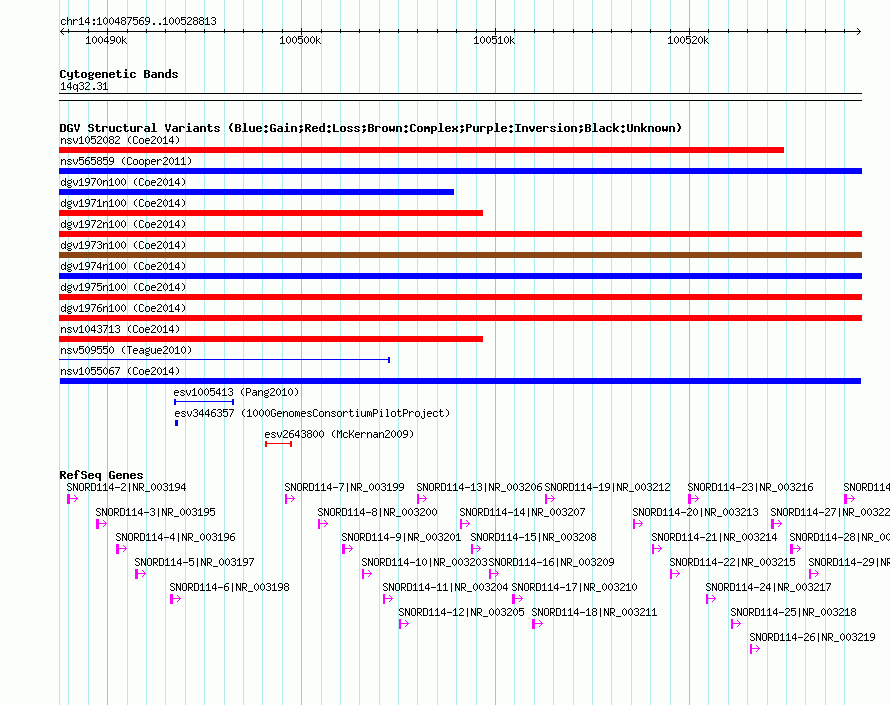Click the SNORD114-4 gene arrow glyph
The image size is (890, 705).
[121, 549]
